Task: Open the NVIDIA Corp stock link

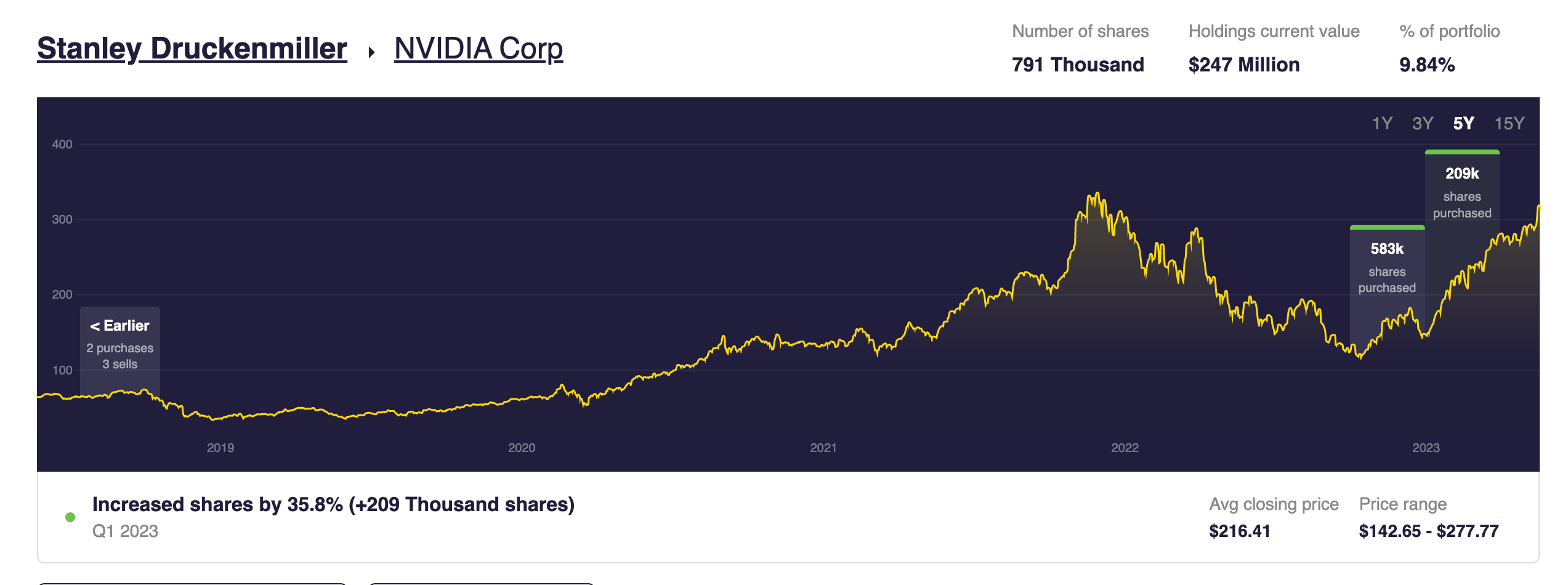Action: click(x=479, y=49)
